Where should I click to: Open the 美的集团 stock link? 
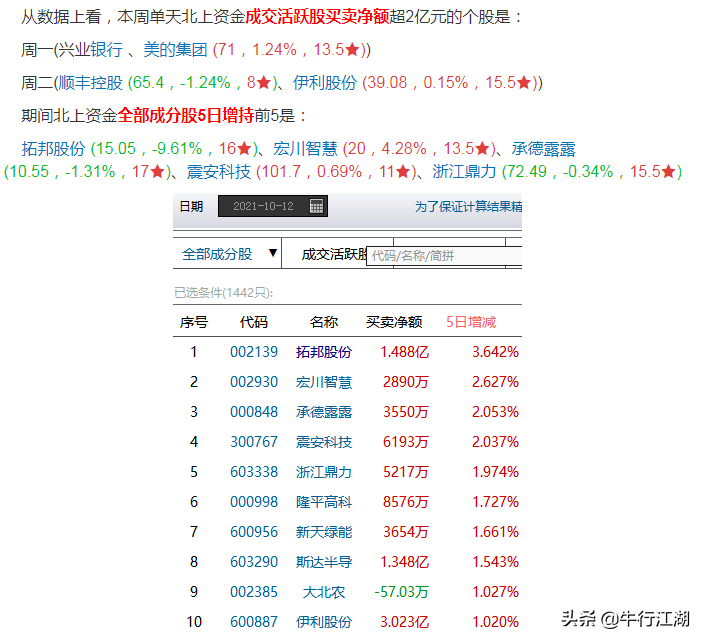pos(175,50)
